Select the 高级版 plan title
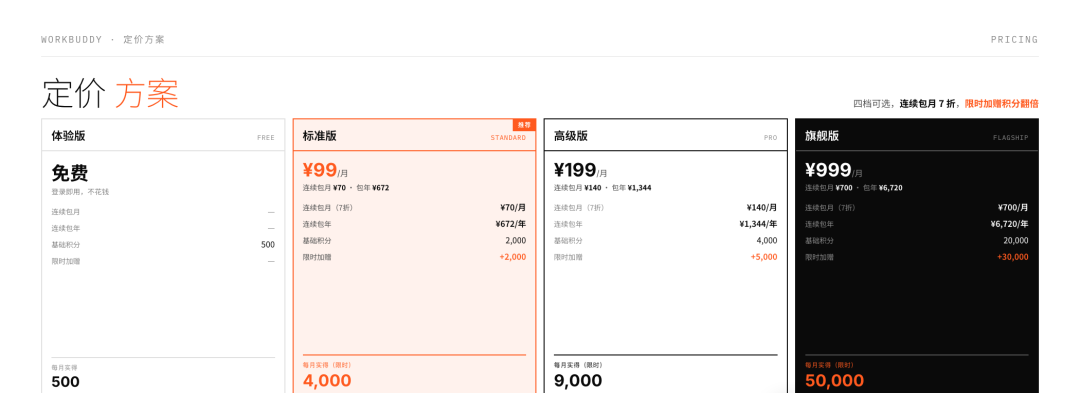This screenshot has width=1080, height=393. pyautogui.click(x=571, y=136)
